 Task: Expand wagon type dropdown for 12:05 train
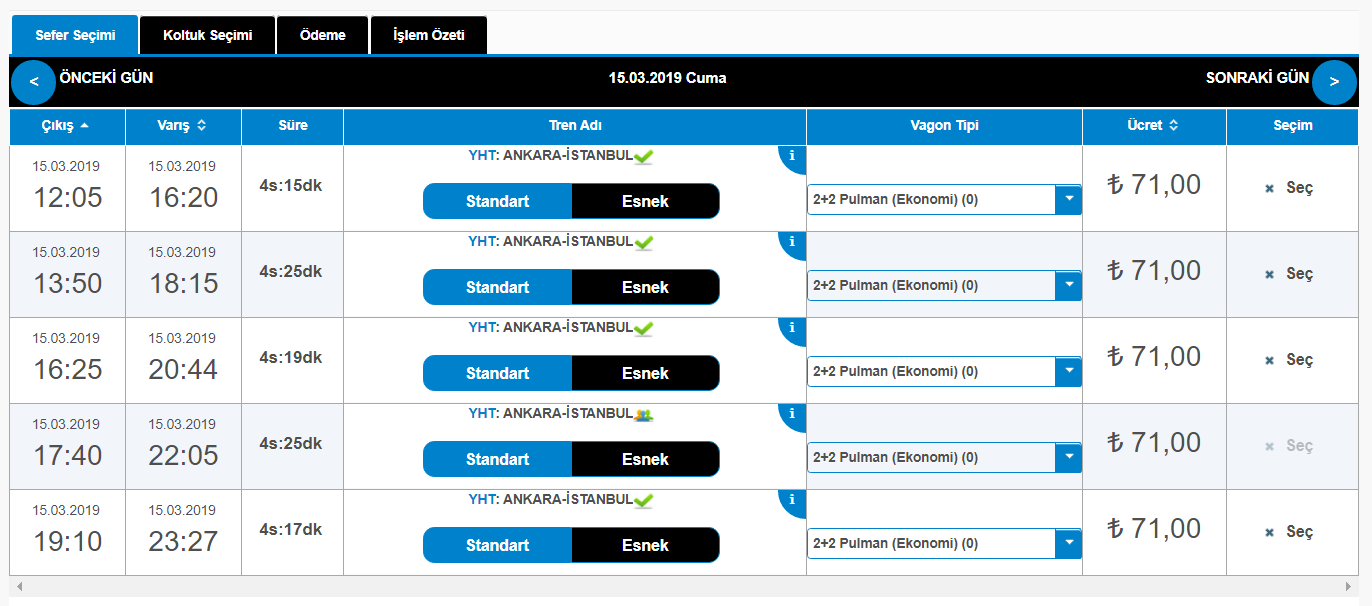point(1068,200)
